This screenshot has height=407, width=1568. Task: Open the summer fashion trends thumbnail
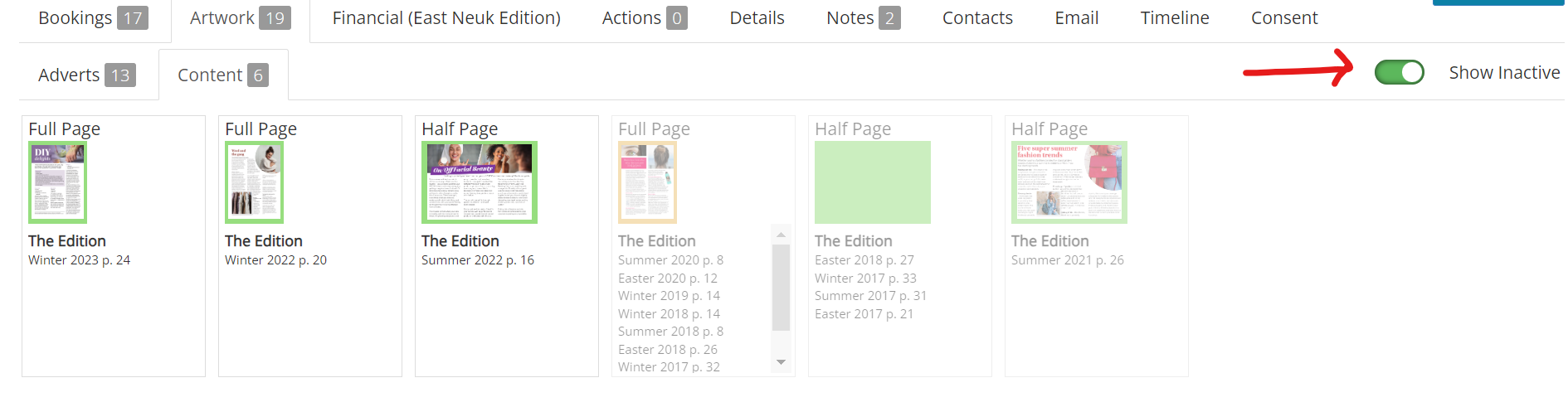pyautogui.click(x=1069, y=182)
